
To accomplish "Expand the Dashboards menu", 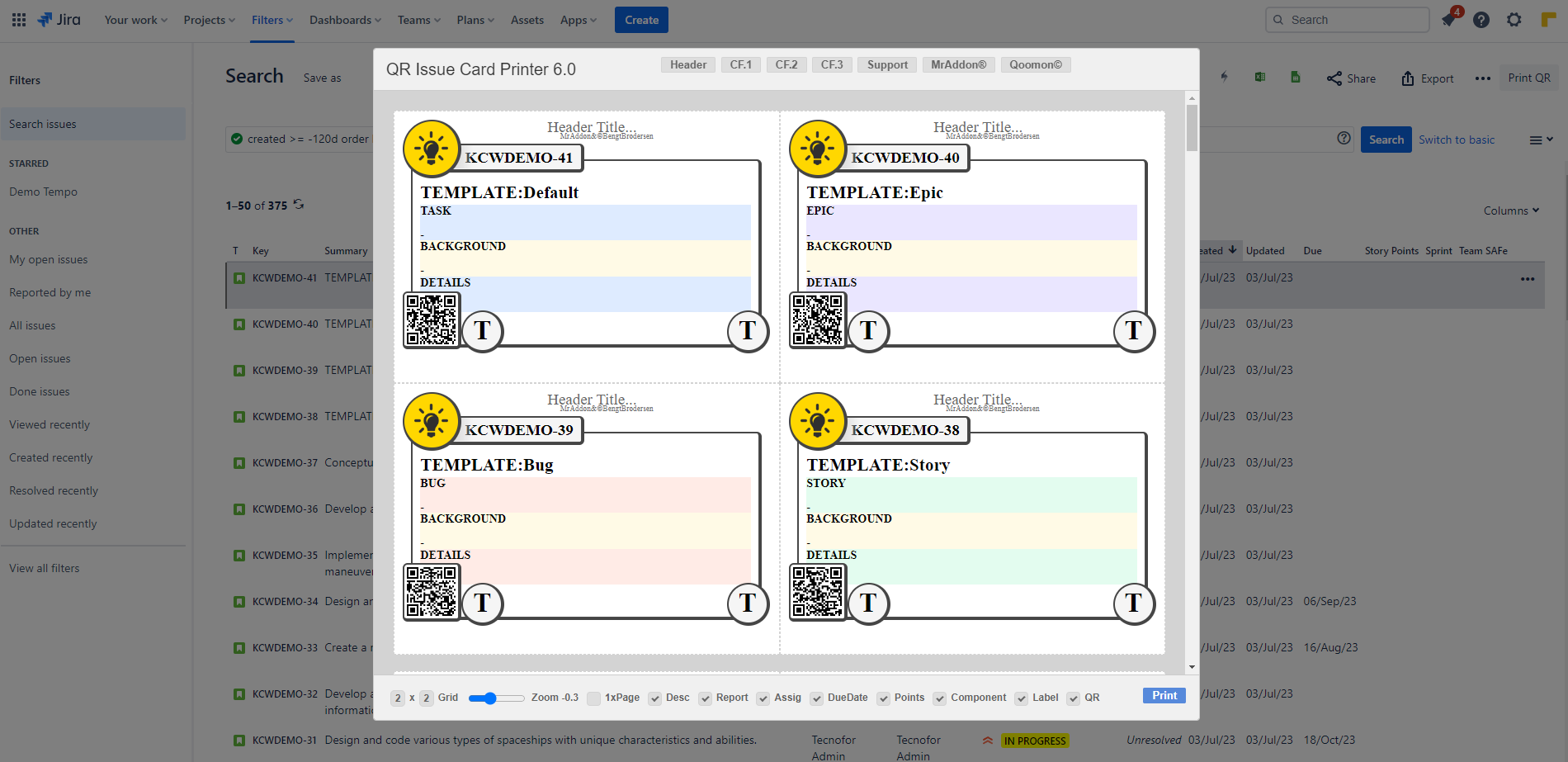I will (x=345, y=20).
